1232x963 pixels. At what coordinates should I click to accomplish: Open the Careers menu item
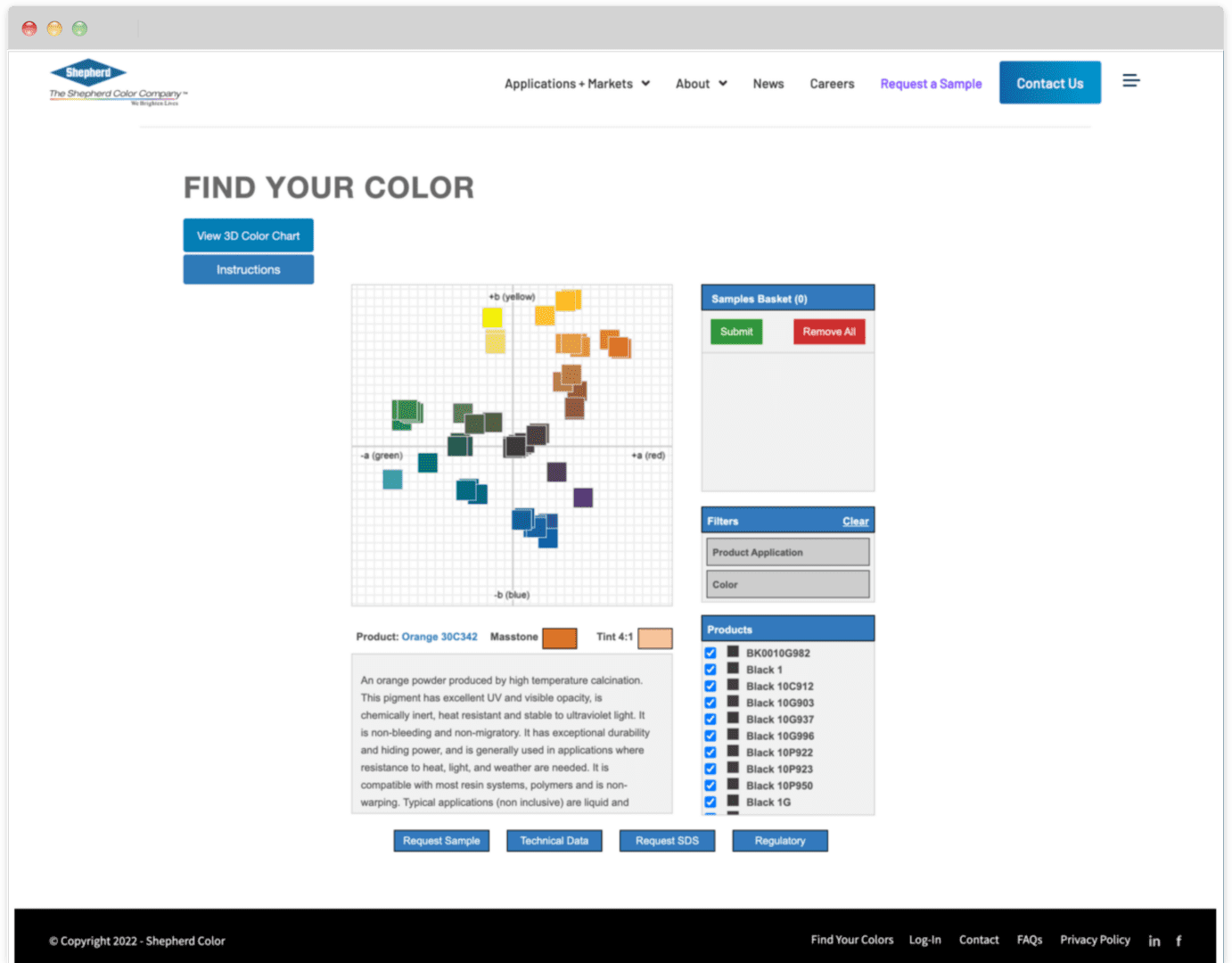click(832, 84)
